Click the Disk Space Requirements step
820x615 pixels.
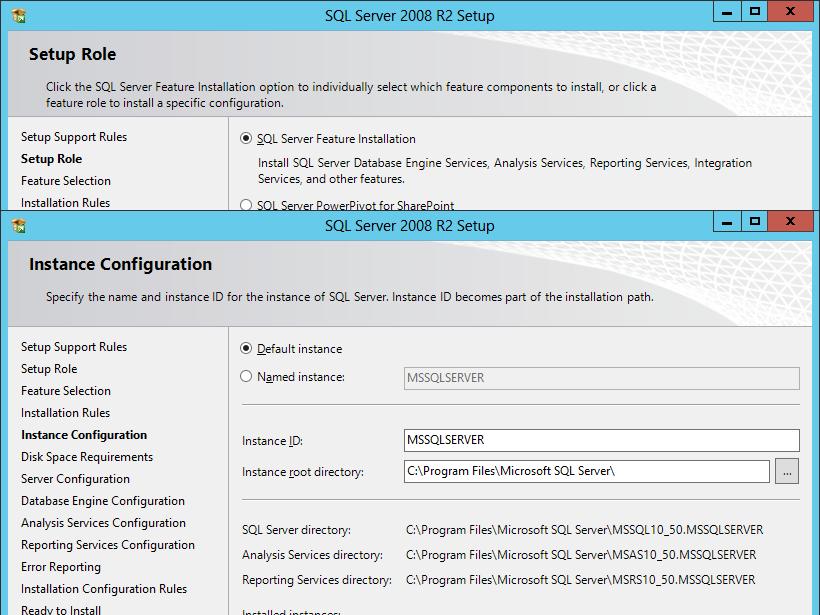pyautogui.click(x=87, y=457)
